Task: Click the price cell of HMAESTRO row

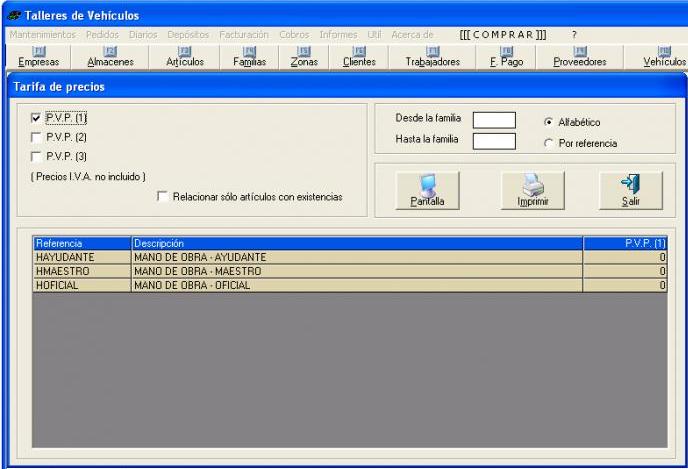Action: click(625, 271)
